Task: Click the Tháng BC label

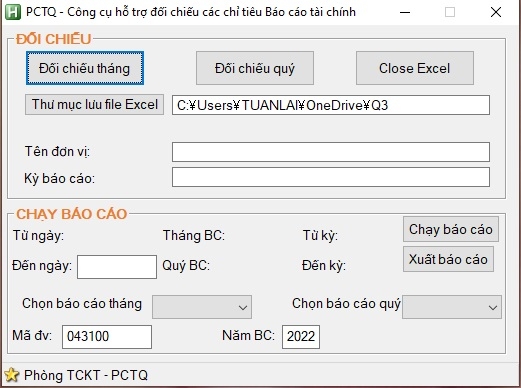Action: pos(194,236)
